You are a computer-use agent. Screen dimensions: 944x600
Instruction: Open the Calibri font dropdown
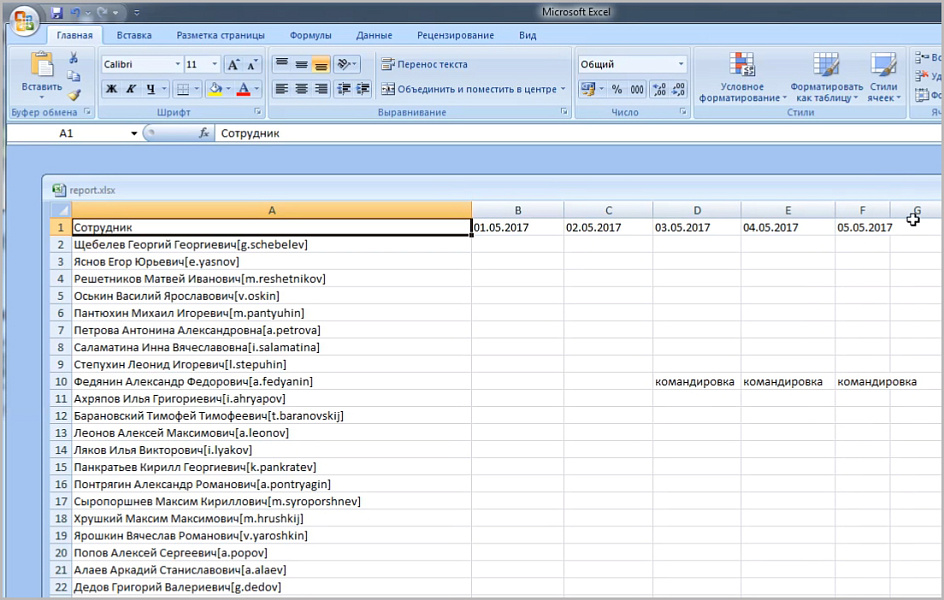click(x=178, y=63)
